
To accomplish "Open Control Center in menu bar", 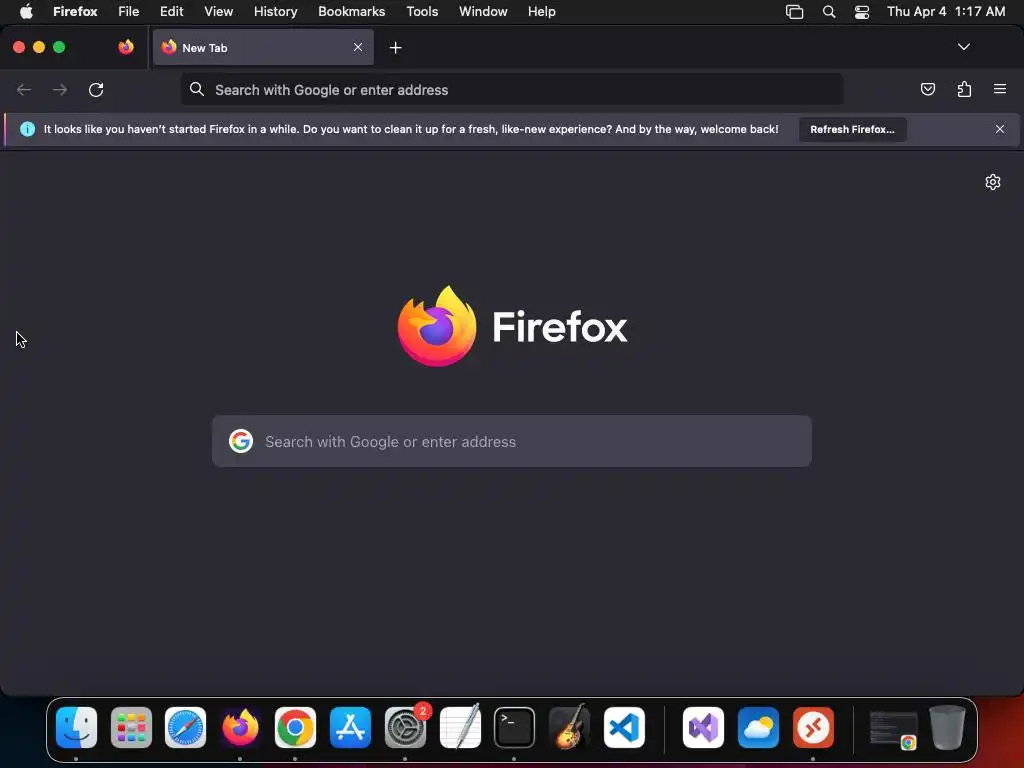I will click(862, 12).
